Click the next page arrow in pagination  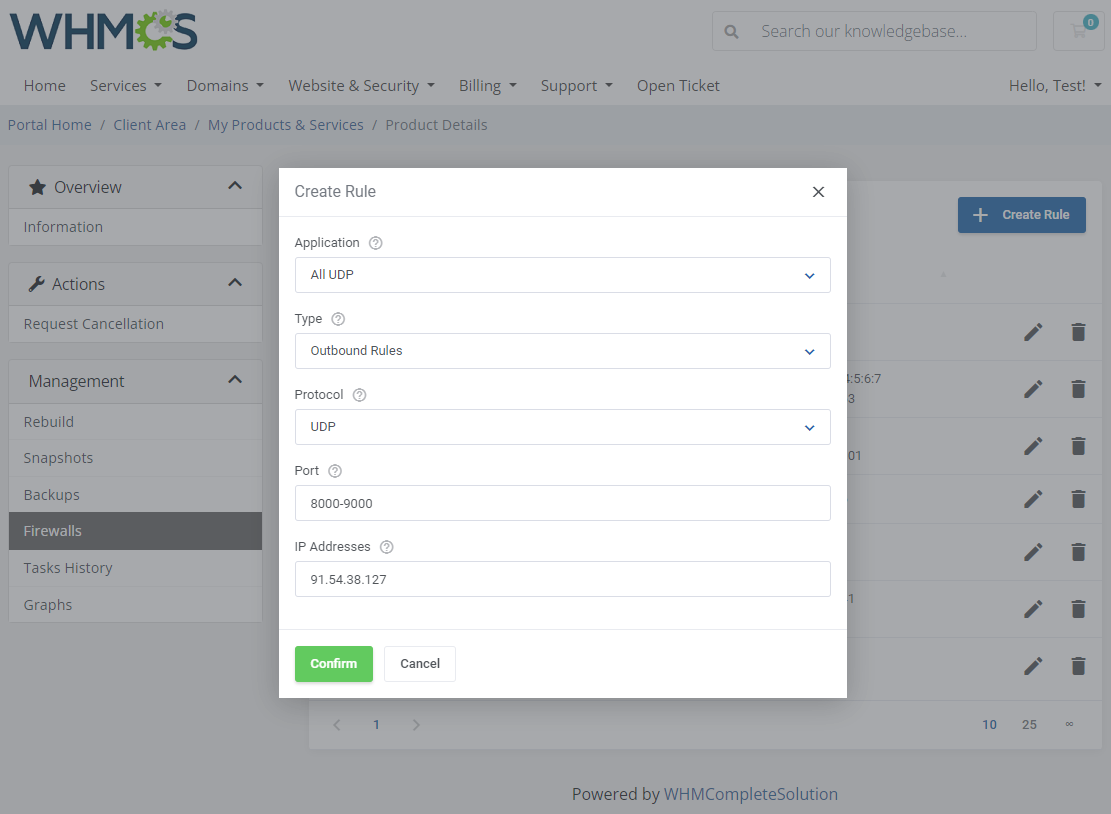coord(416,724)
